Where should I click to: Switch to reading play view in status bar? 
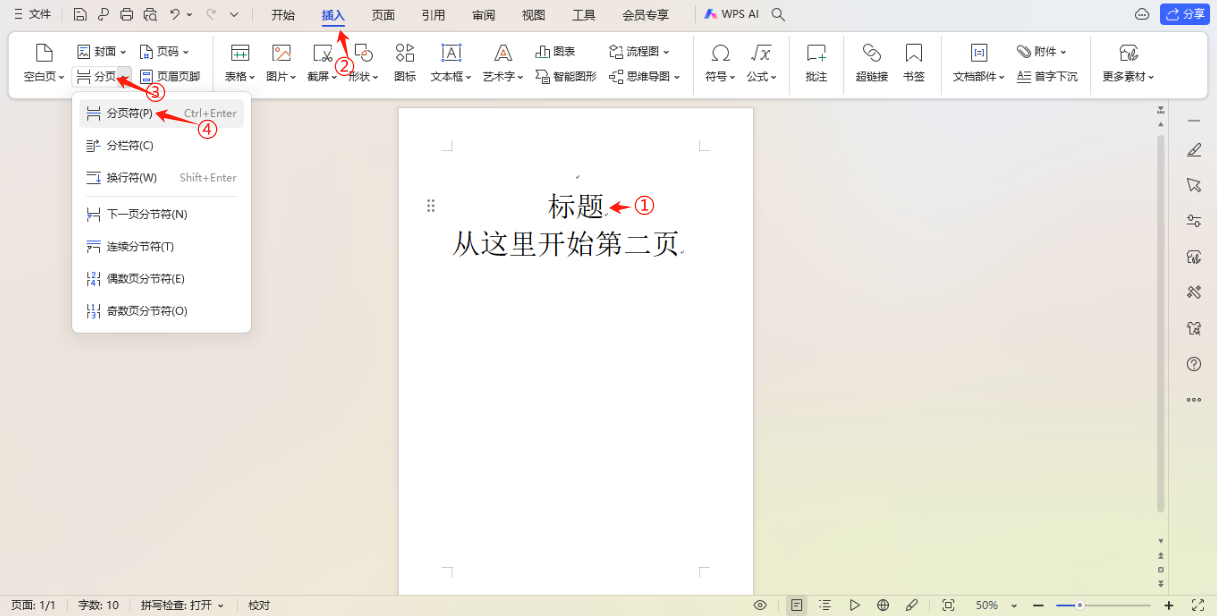(854, 605)
